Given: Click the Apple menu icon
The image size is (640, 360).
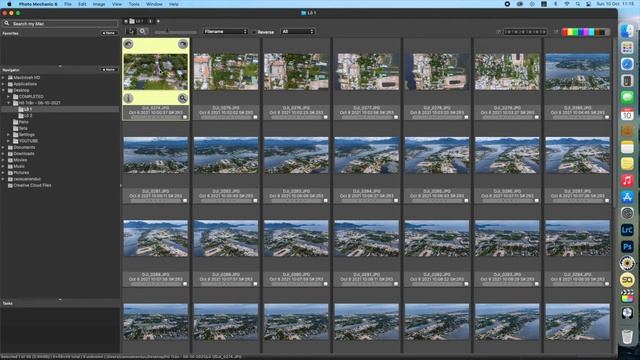Looking at the screenshot, I should tap(9, 4).
